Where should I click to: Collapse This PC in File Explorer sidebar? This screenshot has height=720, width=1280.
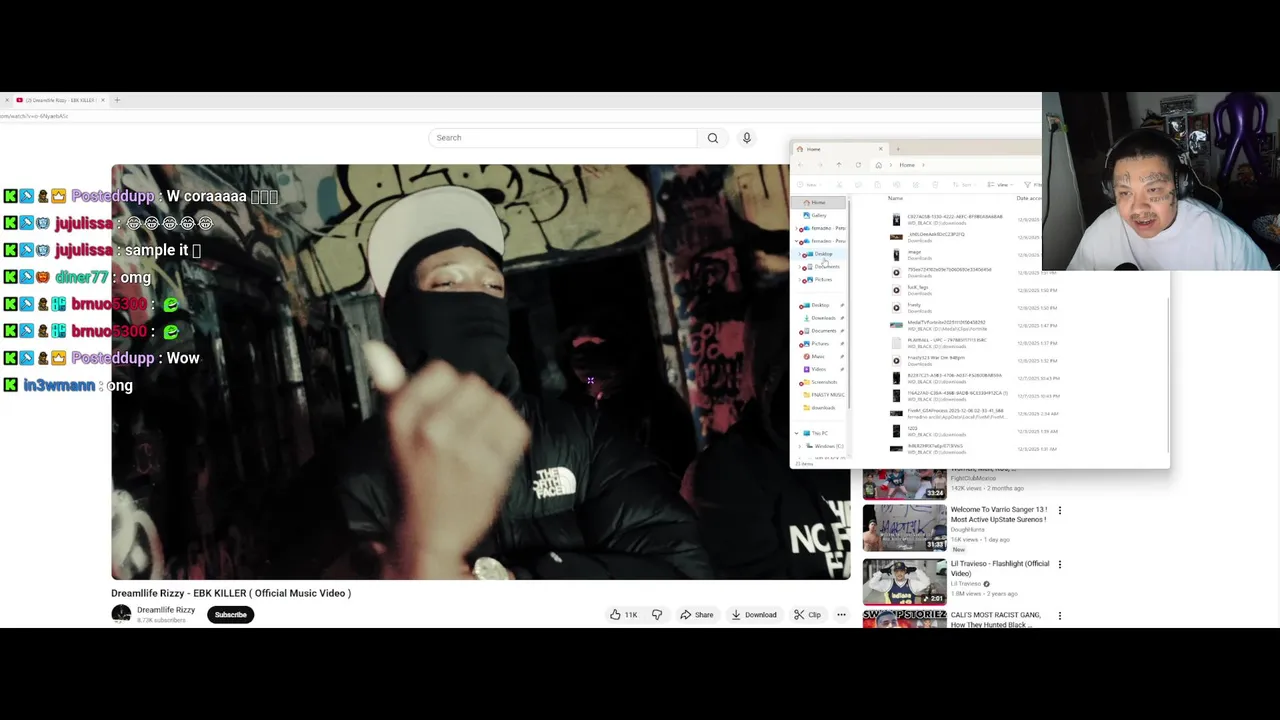pos(797,433)
